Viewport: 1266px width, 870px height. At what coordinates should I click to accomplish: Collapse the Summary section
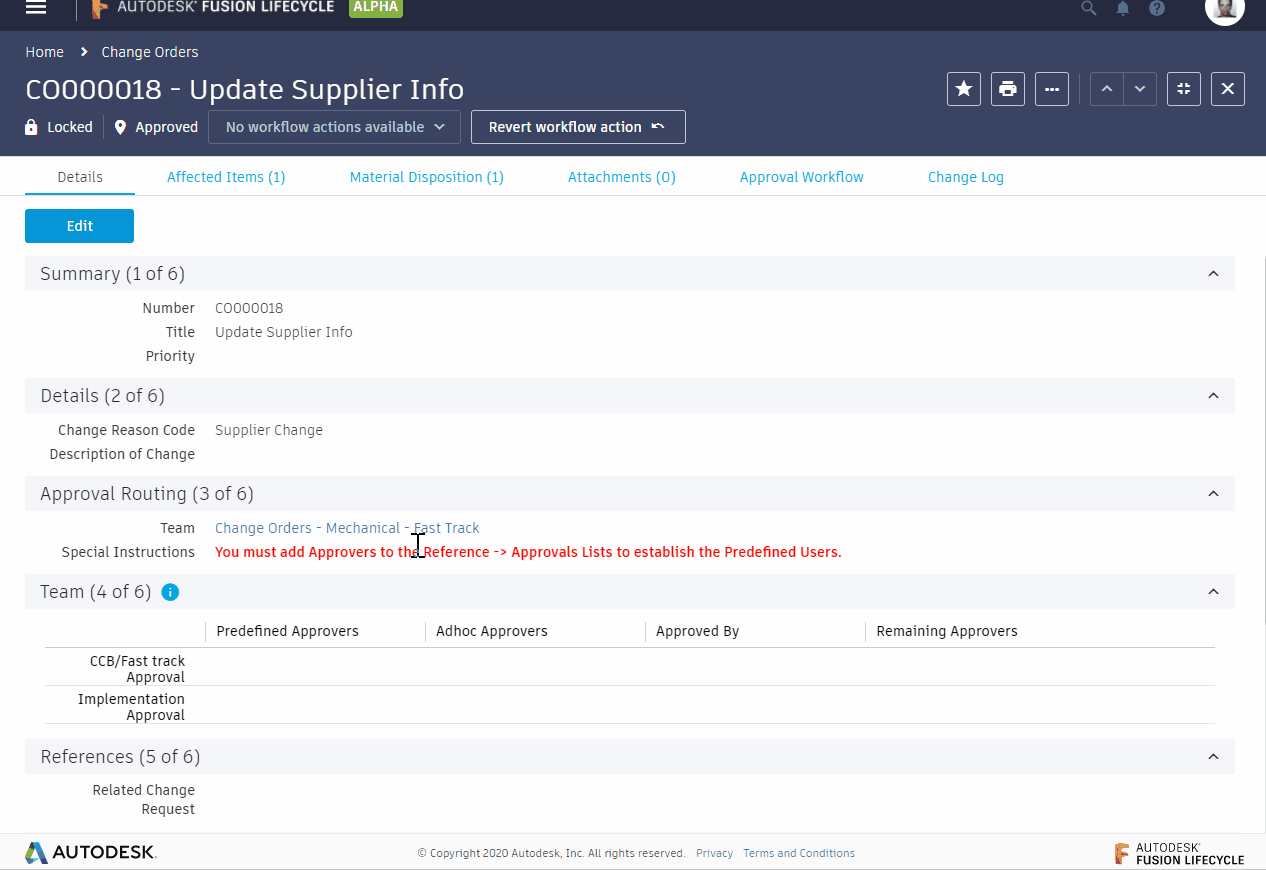1213,274
